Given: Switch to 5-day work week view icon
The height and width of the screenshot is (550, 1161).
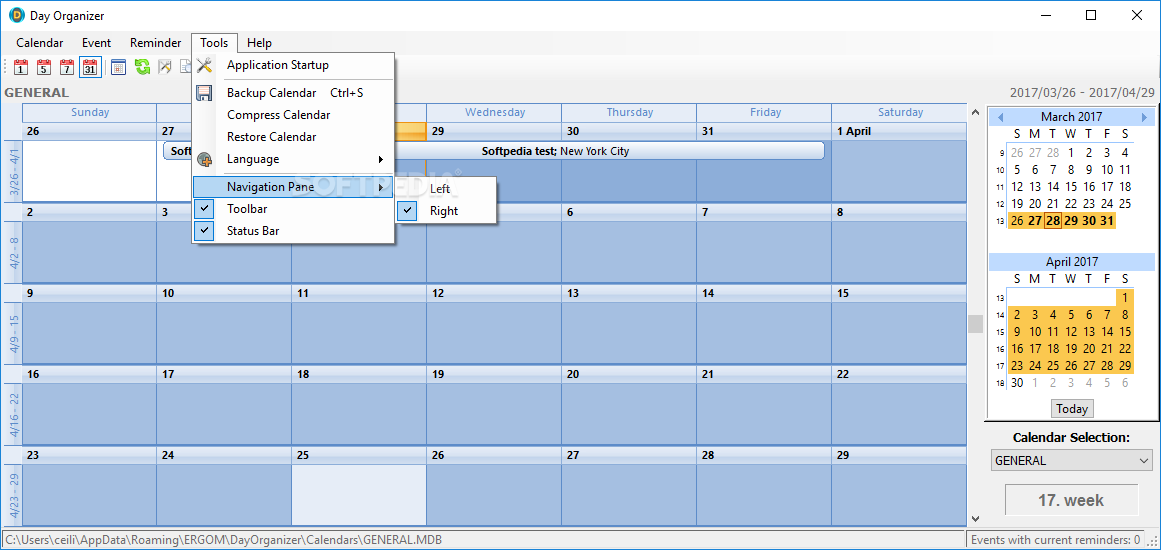Looking at the screenshot, I should [x=44, y=67].
